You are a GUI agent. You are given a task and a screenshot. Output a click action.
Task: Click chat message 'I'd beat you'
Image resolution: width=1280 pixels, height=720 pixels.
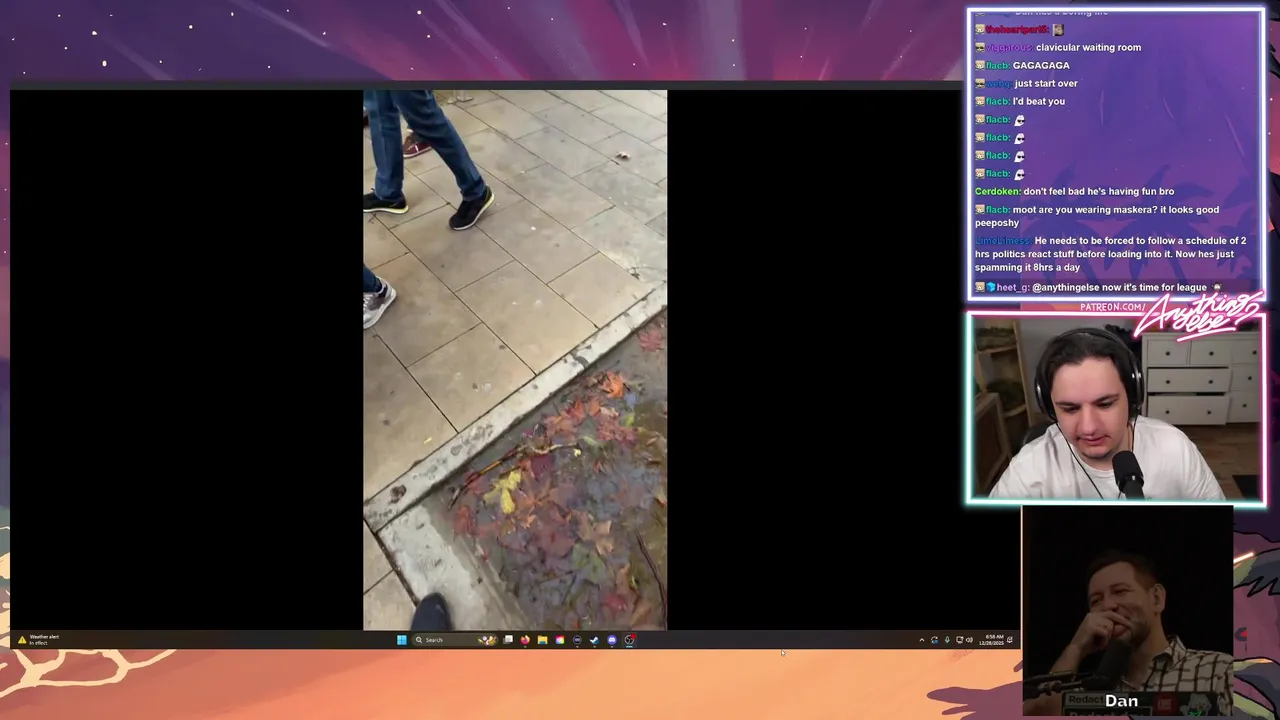pos(1038,101)
